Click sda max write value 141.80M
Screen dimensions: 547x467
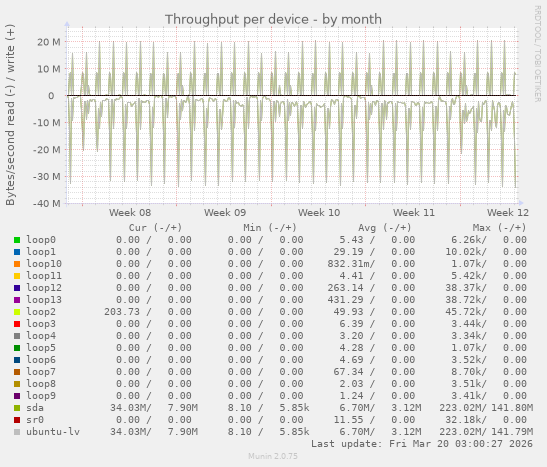tap(512, 408)
